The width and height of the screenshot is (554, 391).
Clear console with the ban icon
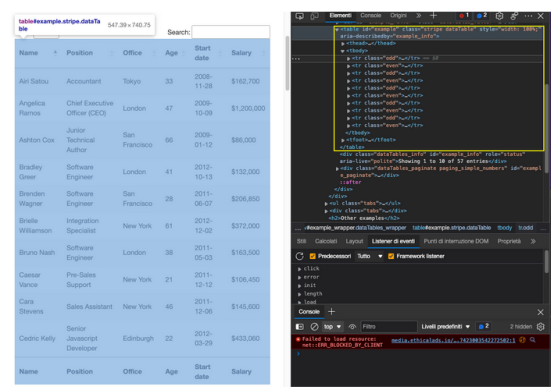click(x=314, y=327)
